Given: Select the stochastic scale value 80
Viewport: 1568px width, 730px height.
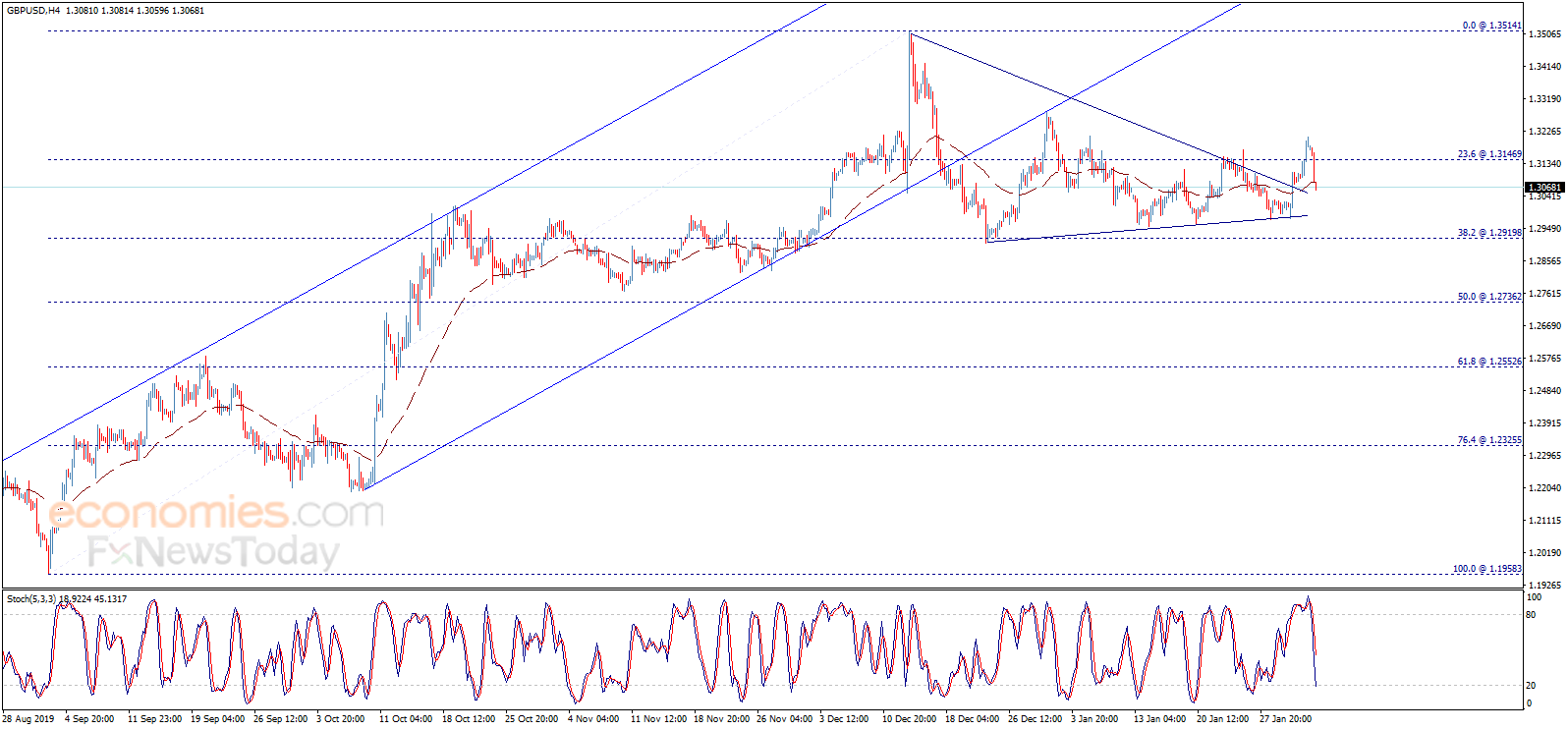Looking at the screenshot, I should click(1531, 615).
